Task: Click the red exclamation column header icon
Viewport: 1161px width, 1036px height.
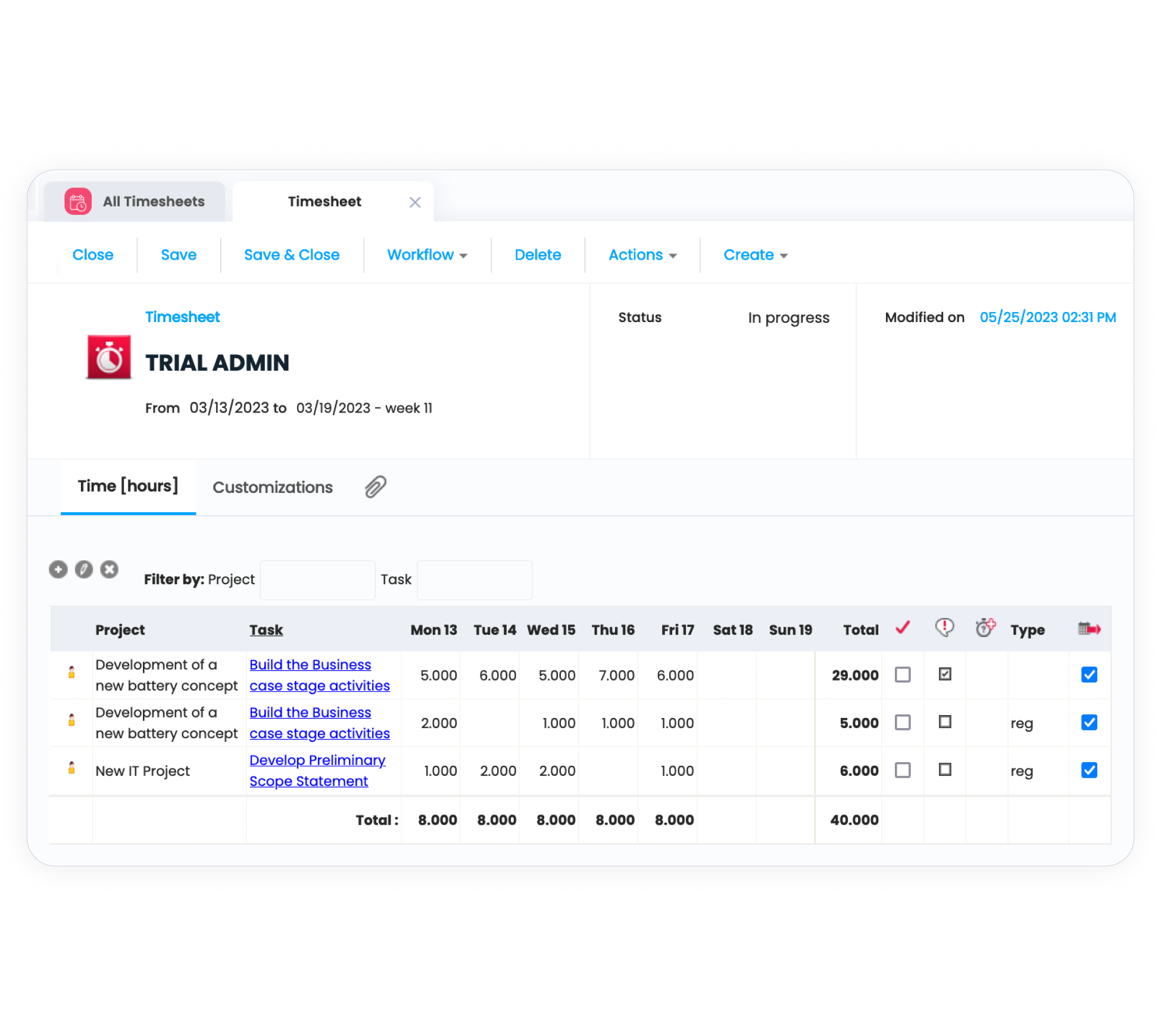Action: click(x=944, y=628)
